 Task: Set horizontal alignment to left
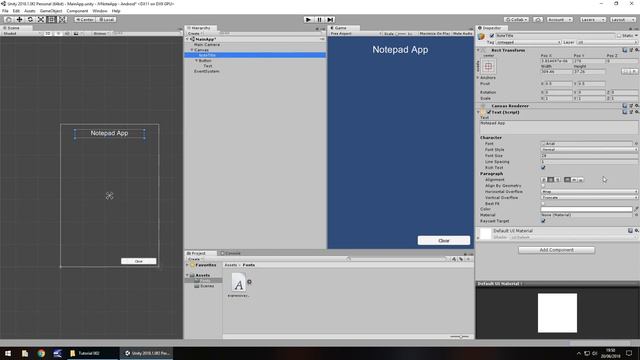pyautogui.click(x=544, y=180)
